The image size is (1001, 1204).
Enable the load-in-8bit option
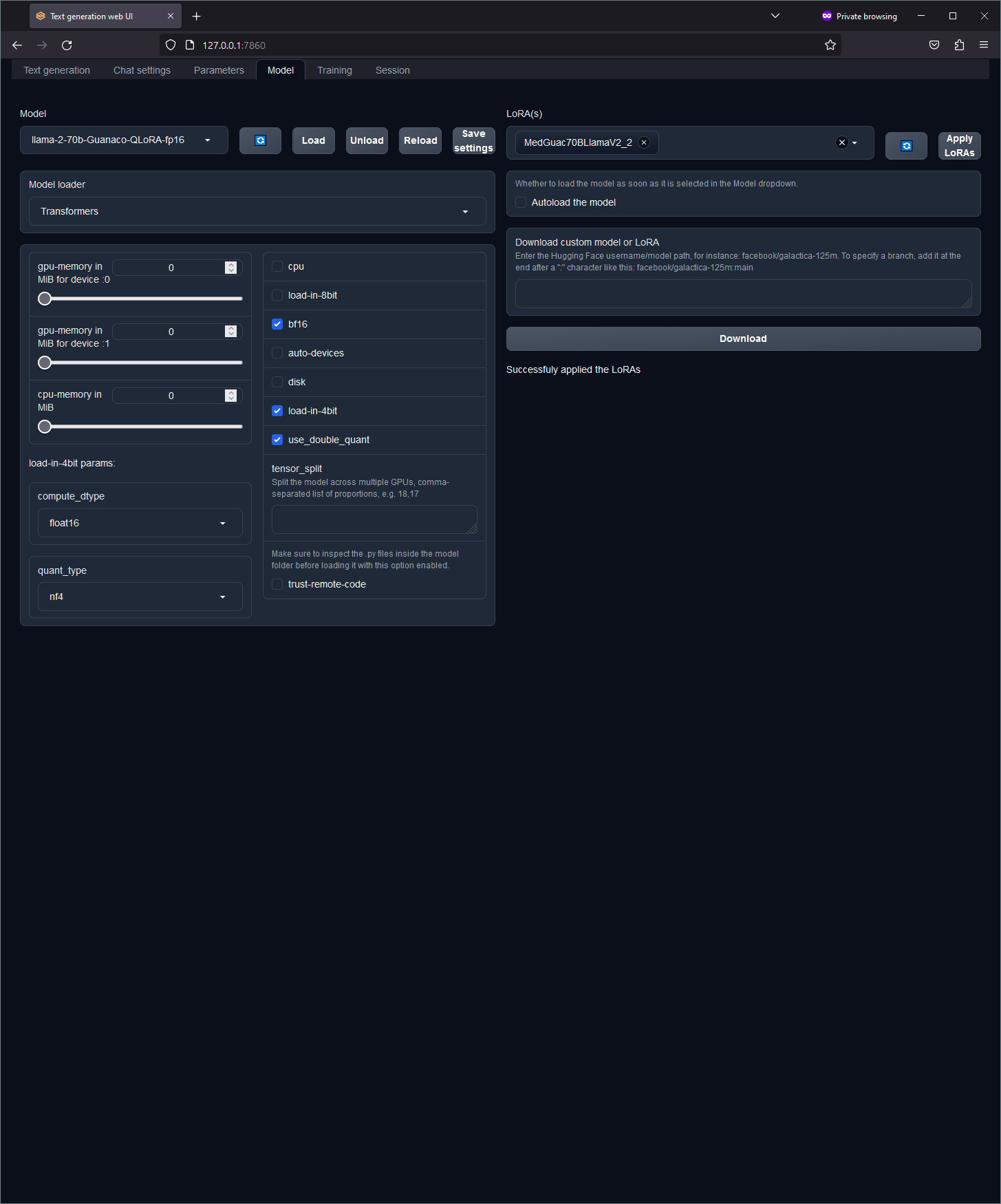point(277,295)
